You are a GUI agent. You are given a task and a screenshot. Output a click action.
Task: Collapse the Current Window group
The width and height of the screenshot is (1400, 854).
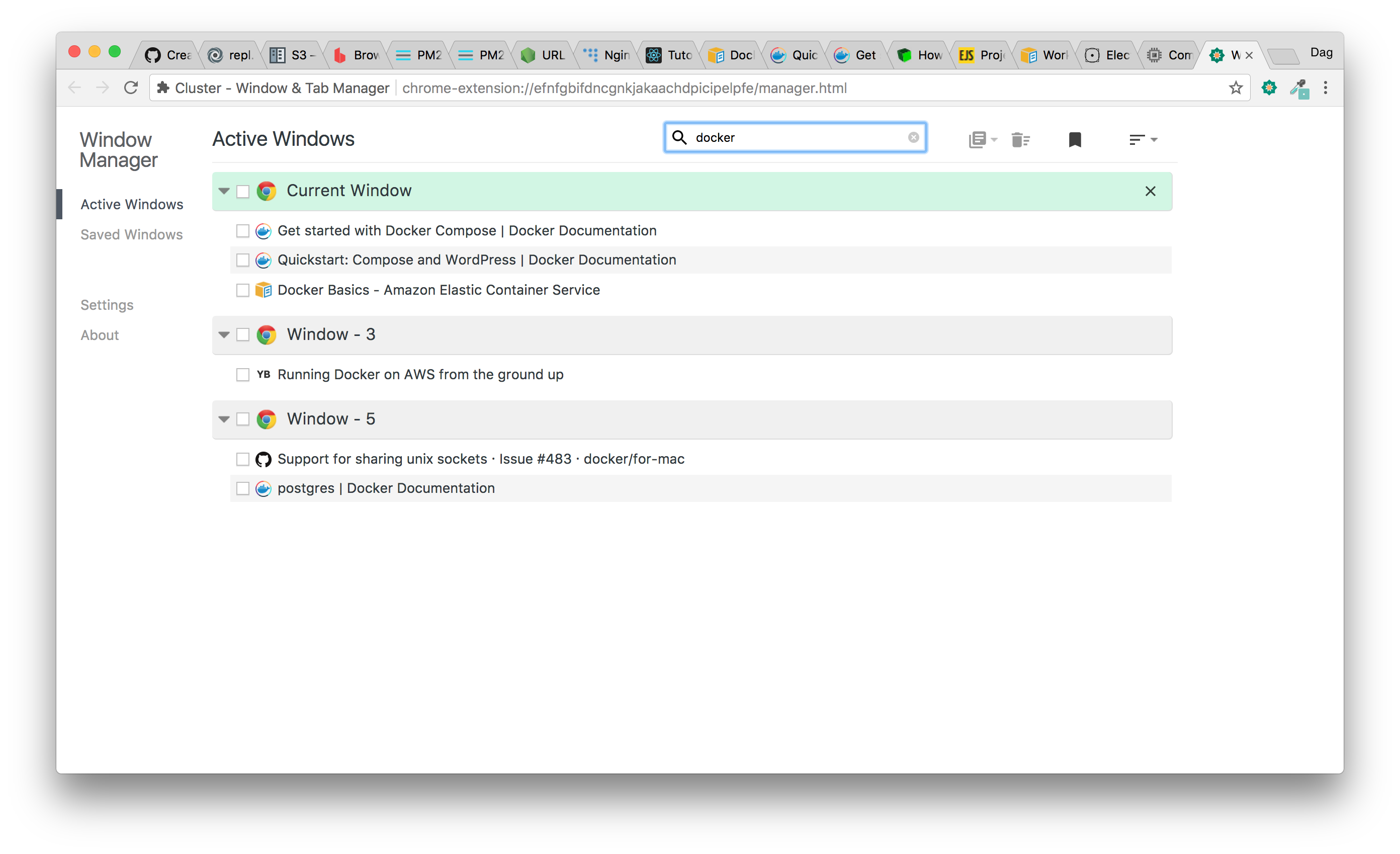224,192
